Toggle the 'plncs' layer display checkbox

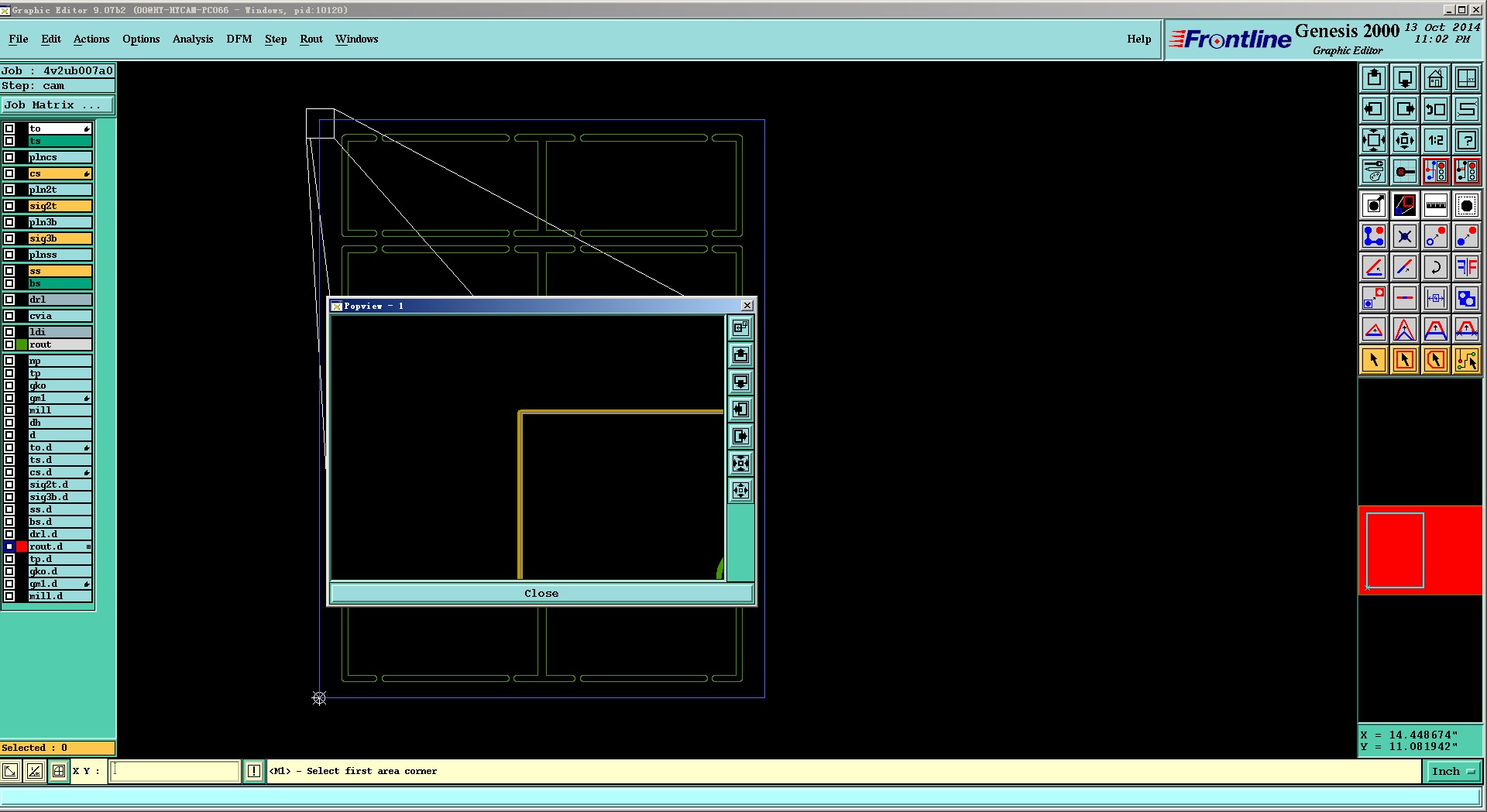click(x=9, y=157)
